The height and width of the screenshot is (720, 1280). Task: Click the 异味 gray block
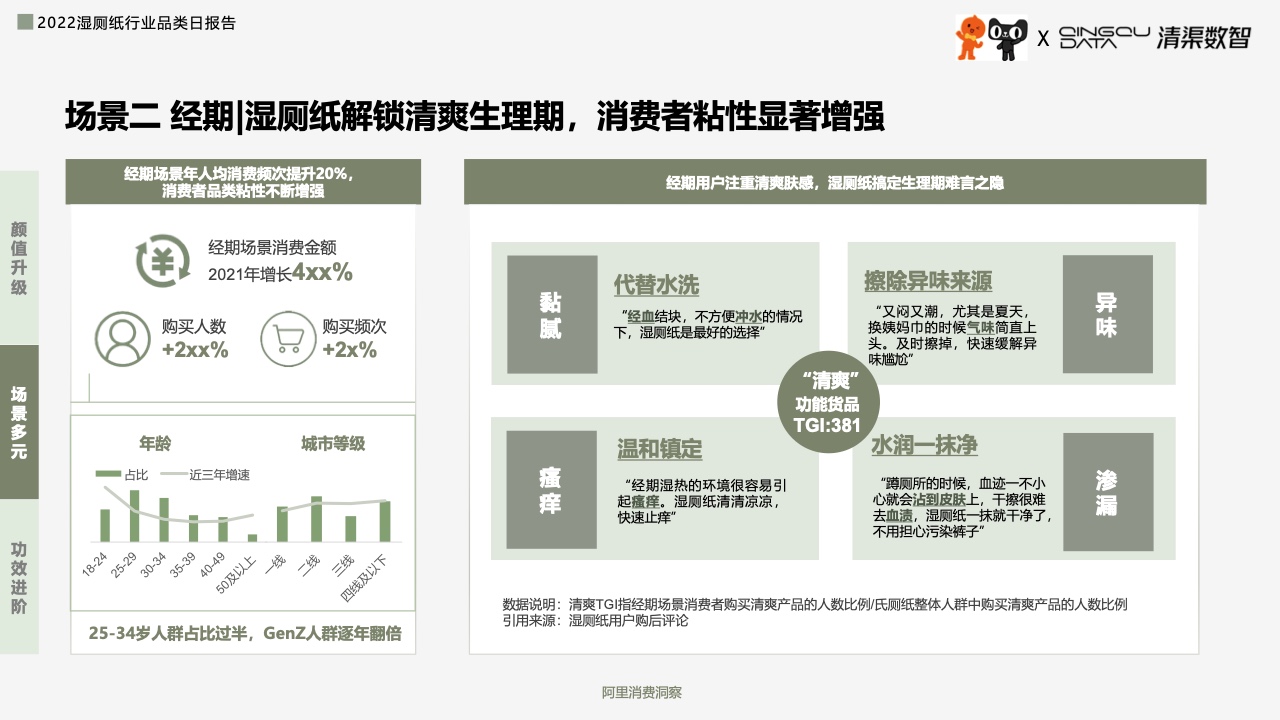(x=1106, y=314)
